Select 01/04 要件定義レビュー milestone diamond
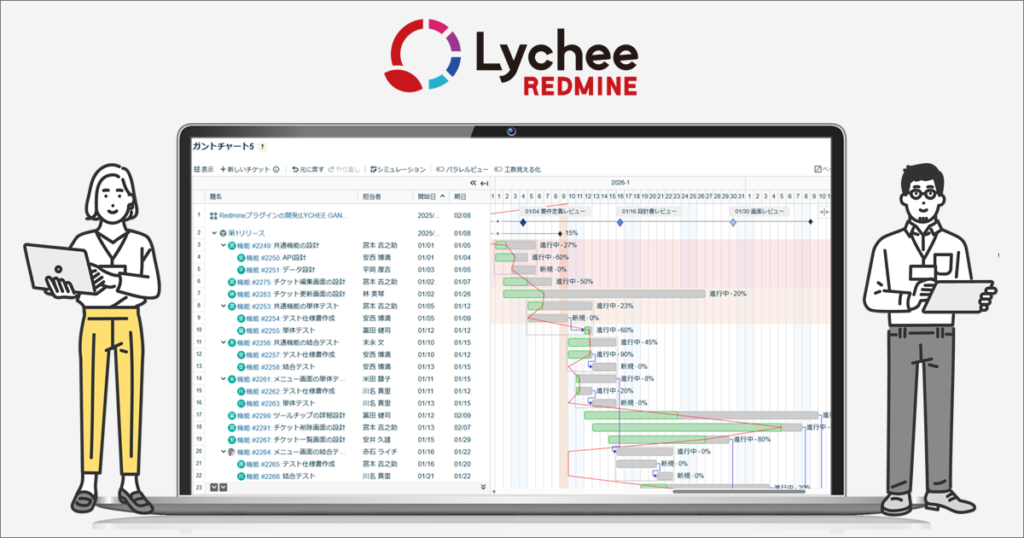Screen dimensions: 1024x538 523,223
